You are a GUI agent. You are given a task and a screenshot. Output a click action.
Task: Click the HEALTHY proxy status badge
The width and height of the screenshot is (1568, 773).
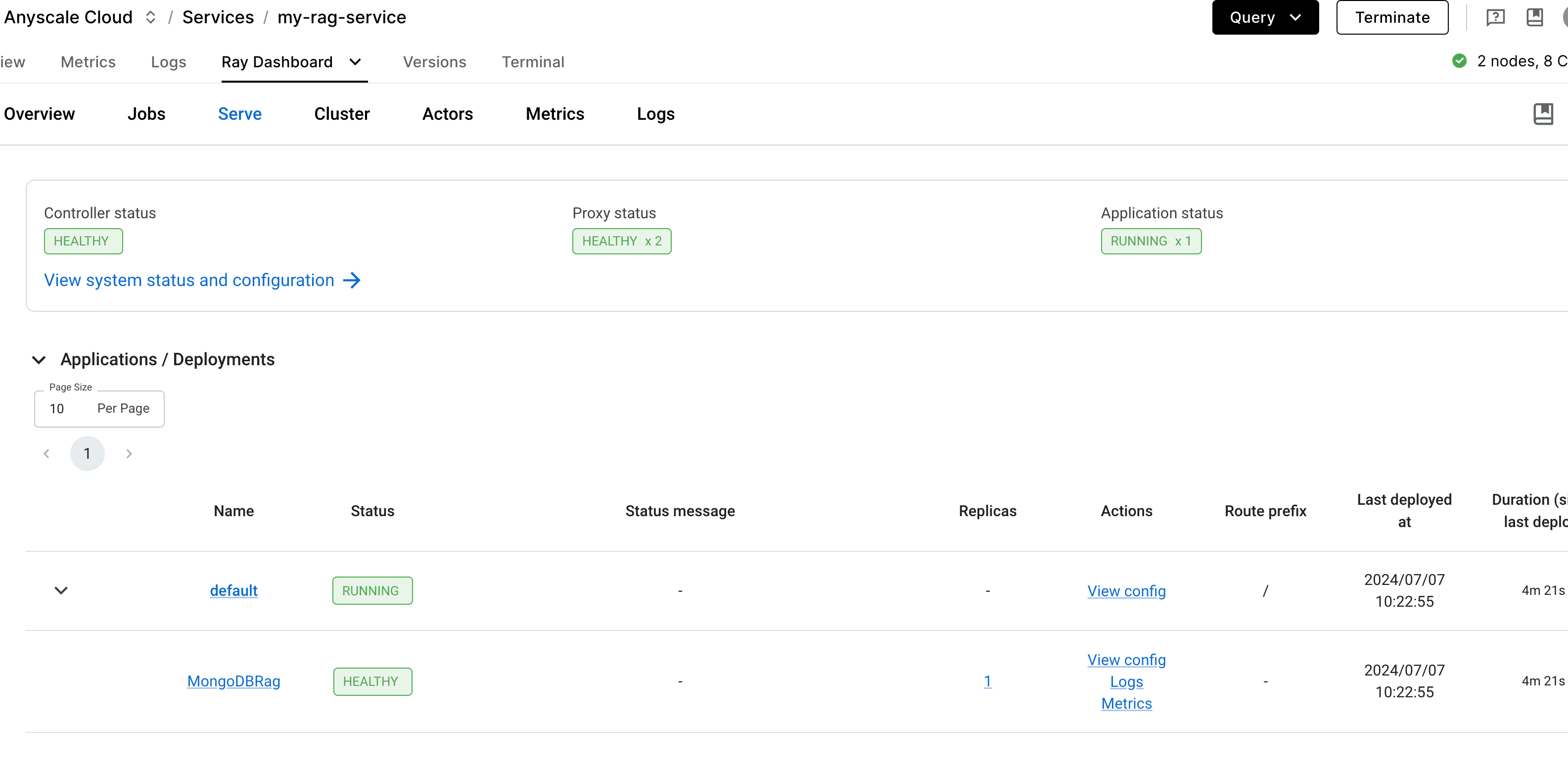pos(620,241)
